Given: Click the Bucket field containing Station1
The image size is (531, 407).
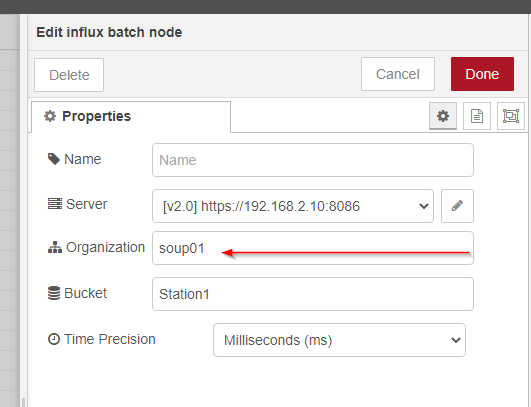Looking at the screenshot, I should click(313, 294).
